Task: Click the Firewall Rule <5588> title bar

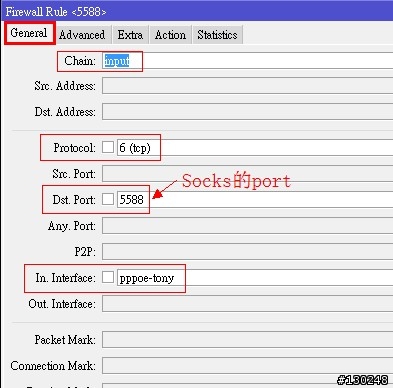Action: 197,11
